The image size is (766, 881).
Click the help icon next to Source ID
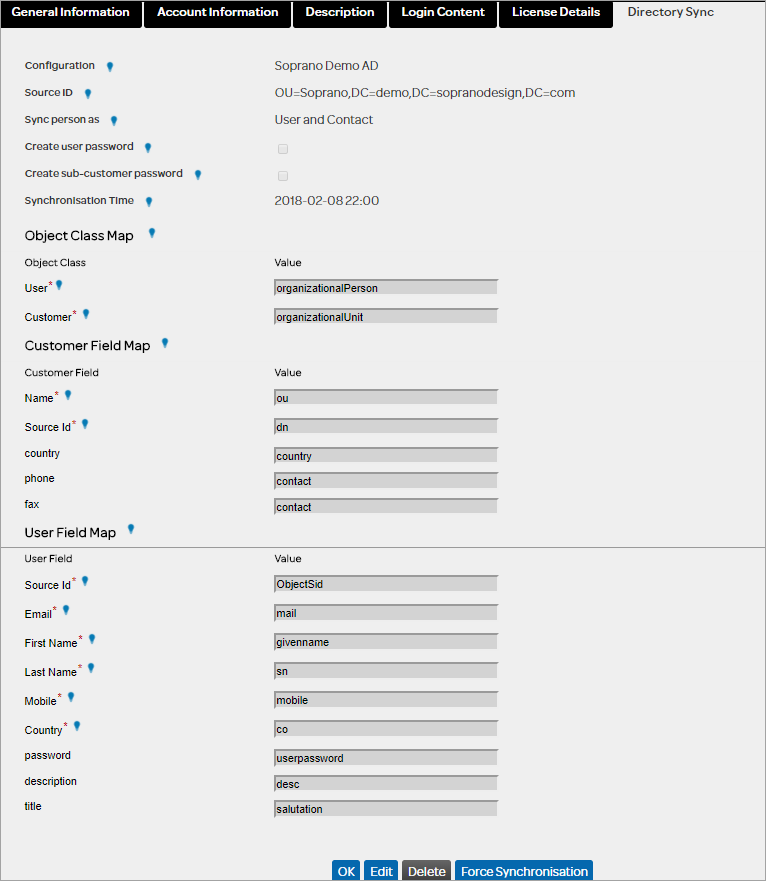[88, 94]
